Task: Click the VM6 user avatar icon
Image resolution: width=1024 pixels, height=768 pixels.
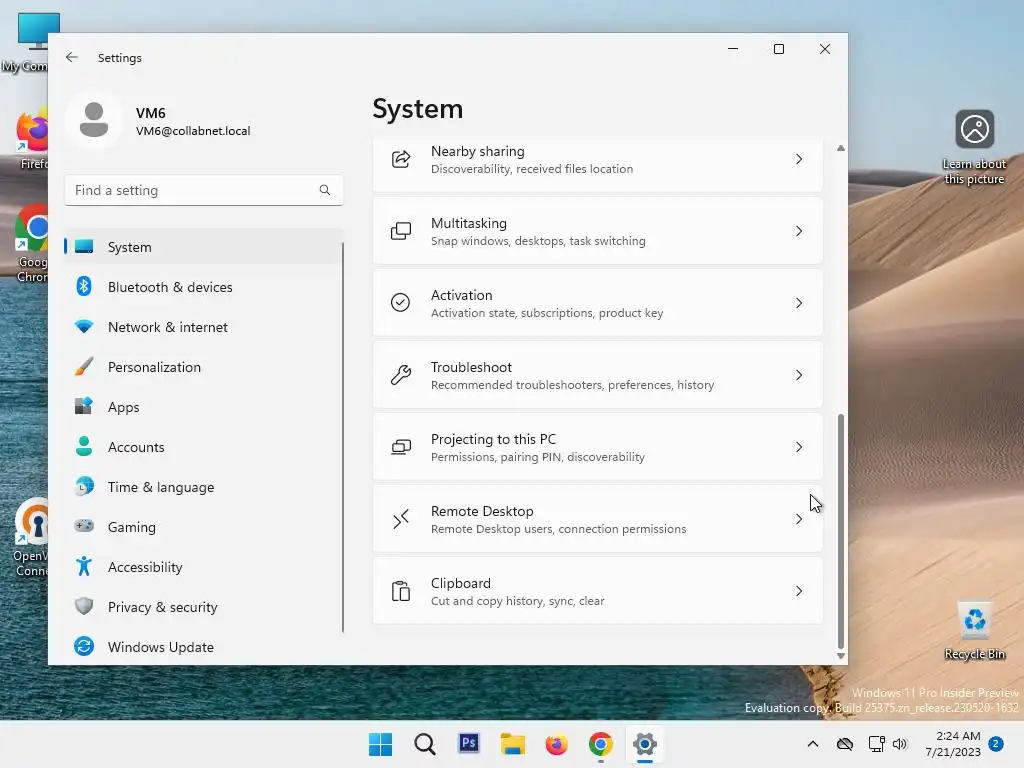Action: pyautogui.click(x=94, y=120)
